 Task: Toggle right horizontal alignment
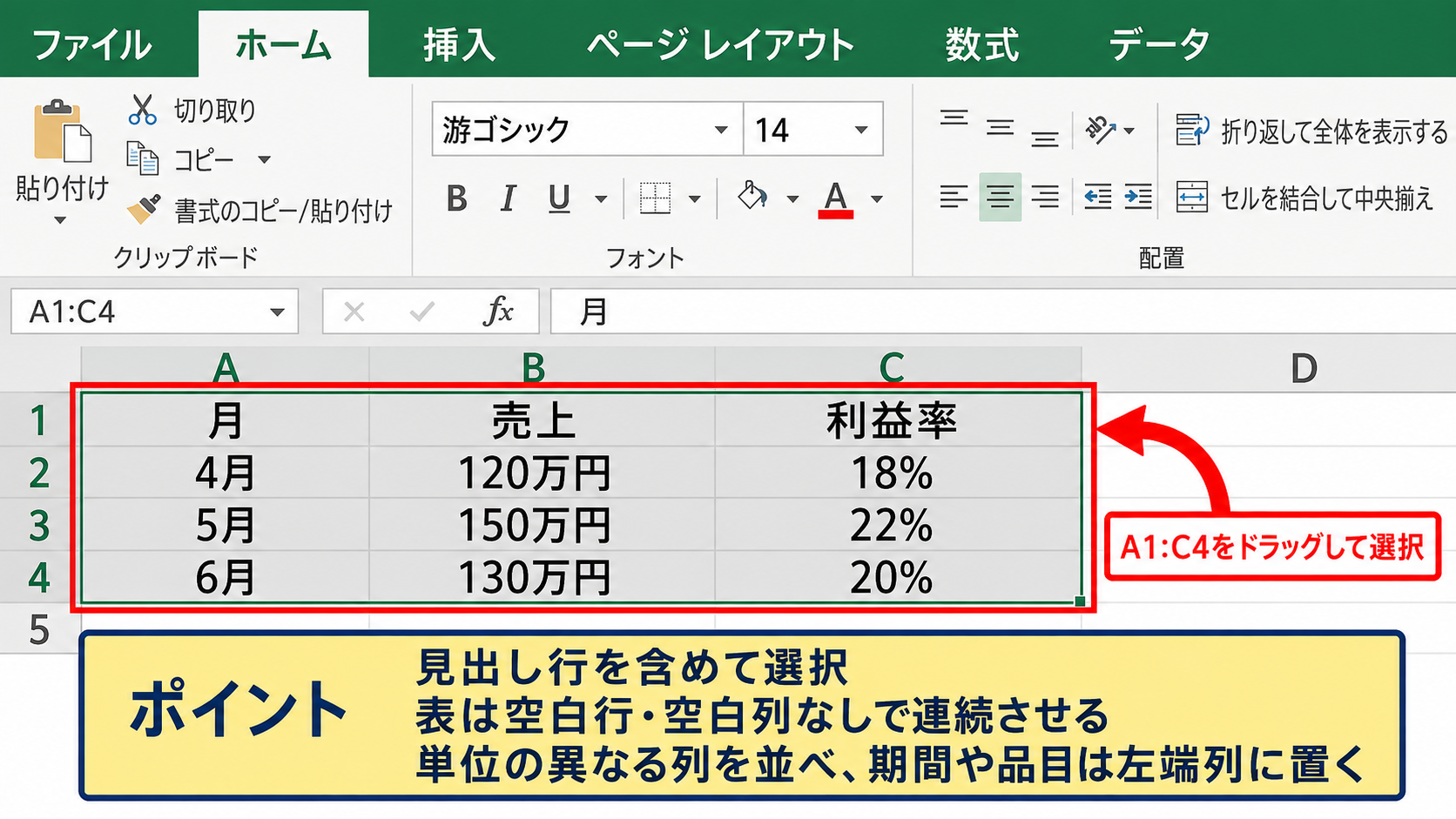click(x=1045, y=198)
